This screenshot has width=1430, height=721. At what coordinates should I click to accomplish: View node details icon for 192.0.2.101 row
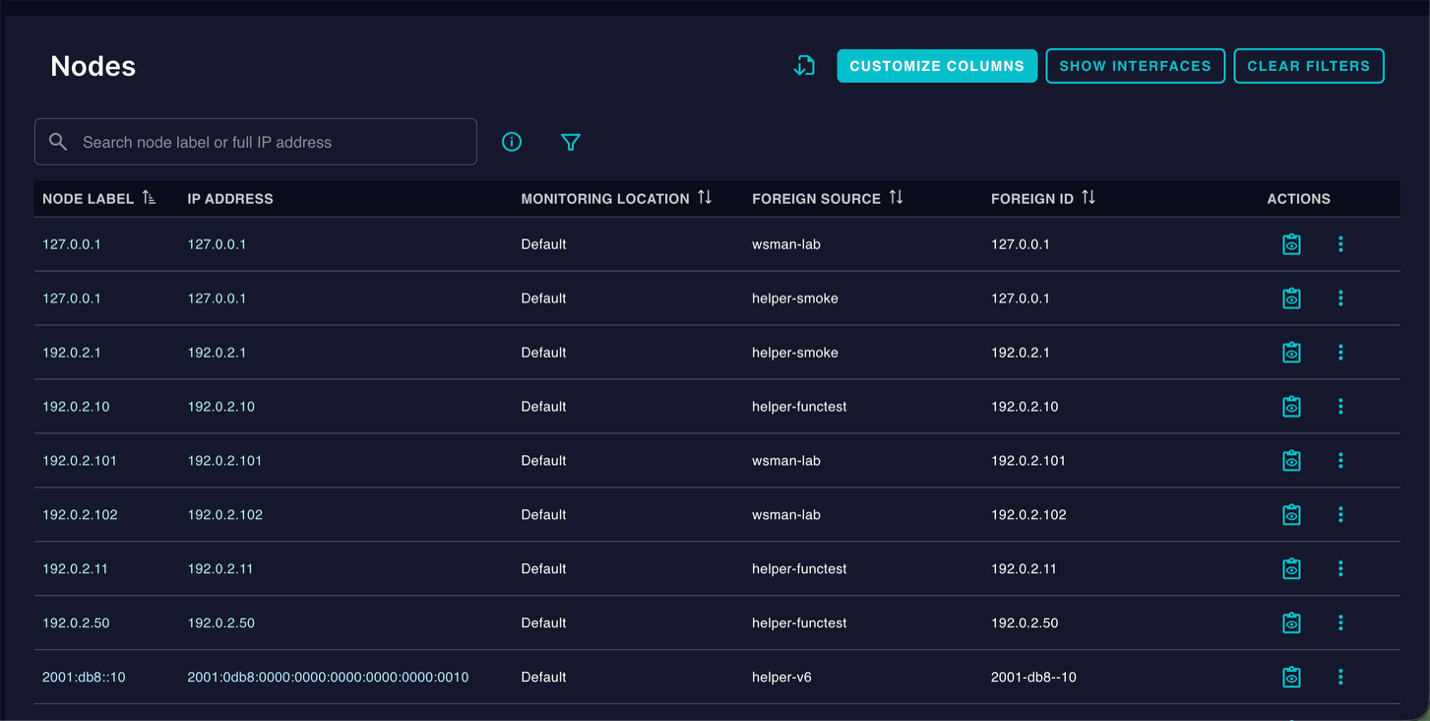pyautogui.click(x=1292, y=460)
